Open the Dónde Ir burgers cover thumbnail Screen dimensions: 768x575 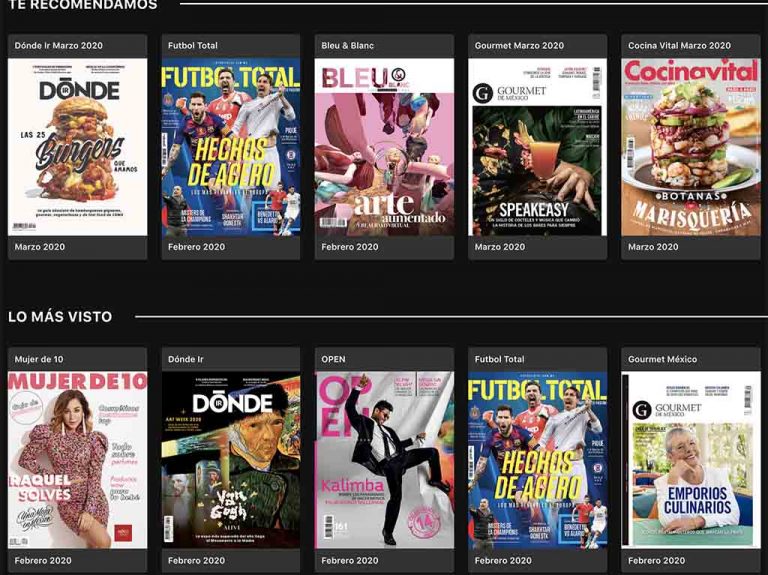(x=77, y=147)
